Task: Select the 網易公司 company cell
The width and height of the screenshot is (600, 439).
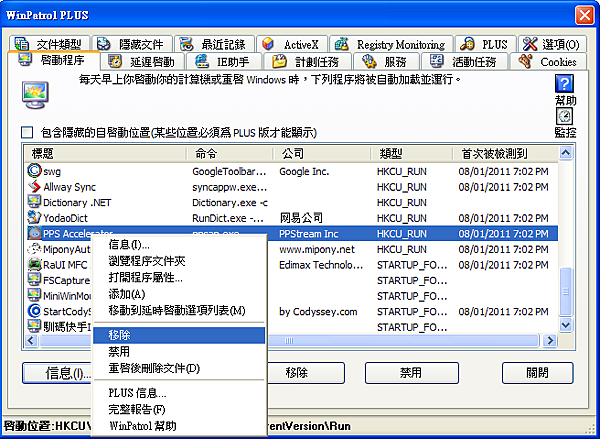Action: click(x=301, y=218)
